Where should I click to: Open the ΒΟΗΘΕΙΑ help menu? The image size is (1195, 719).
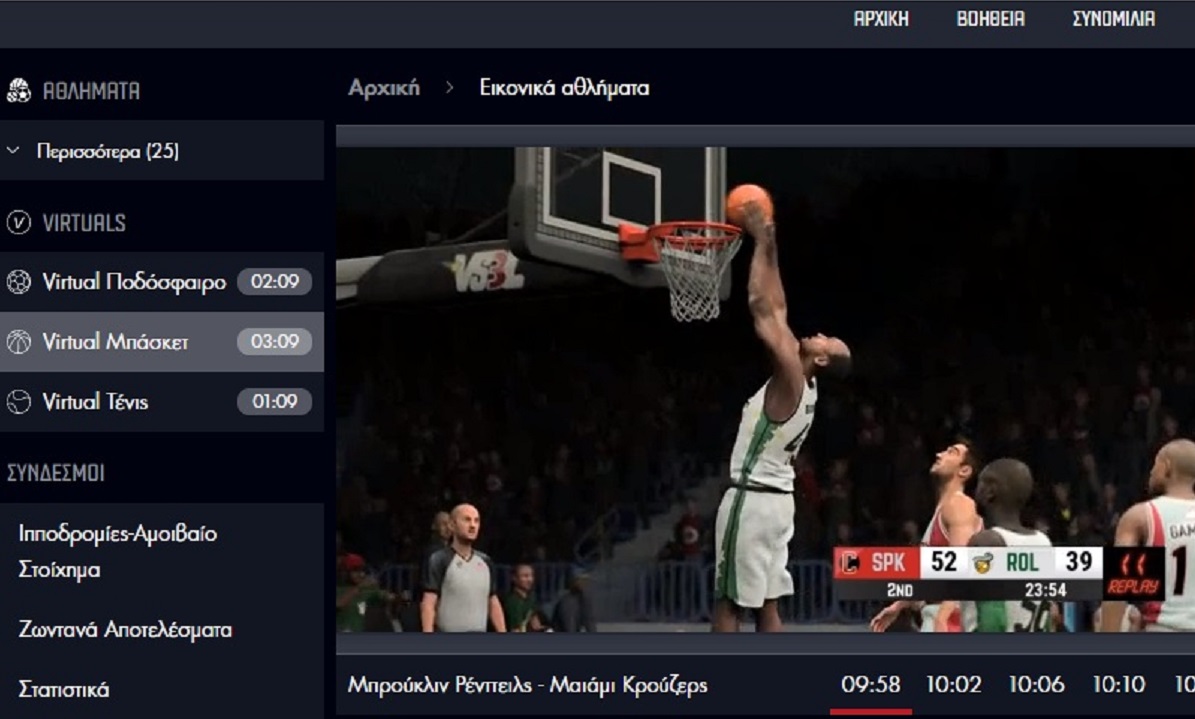coord(990,19)
